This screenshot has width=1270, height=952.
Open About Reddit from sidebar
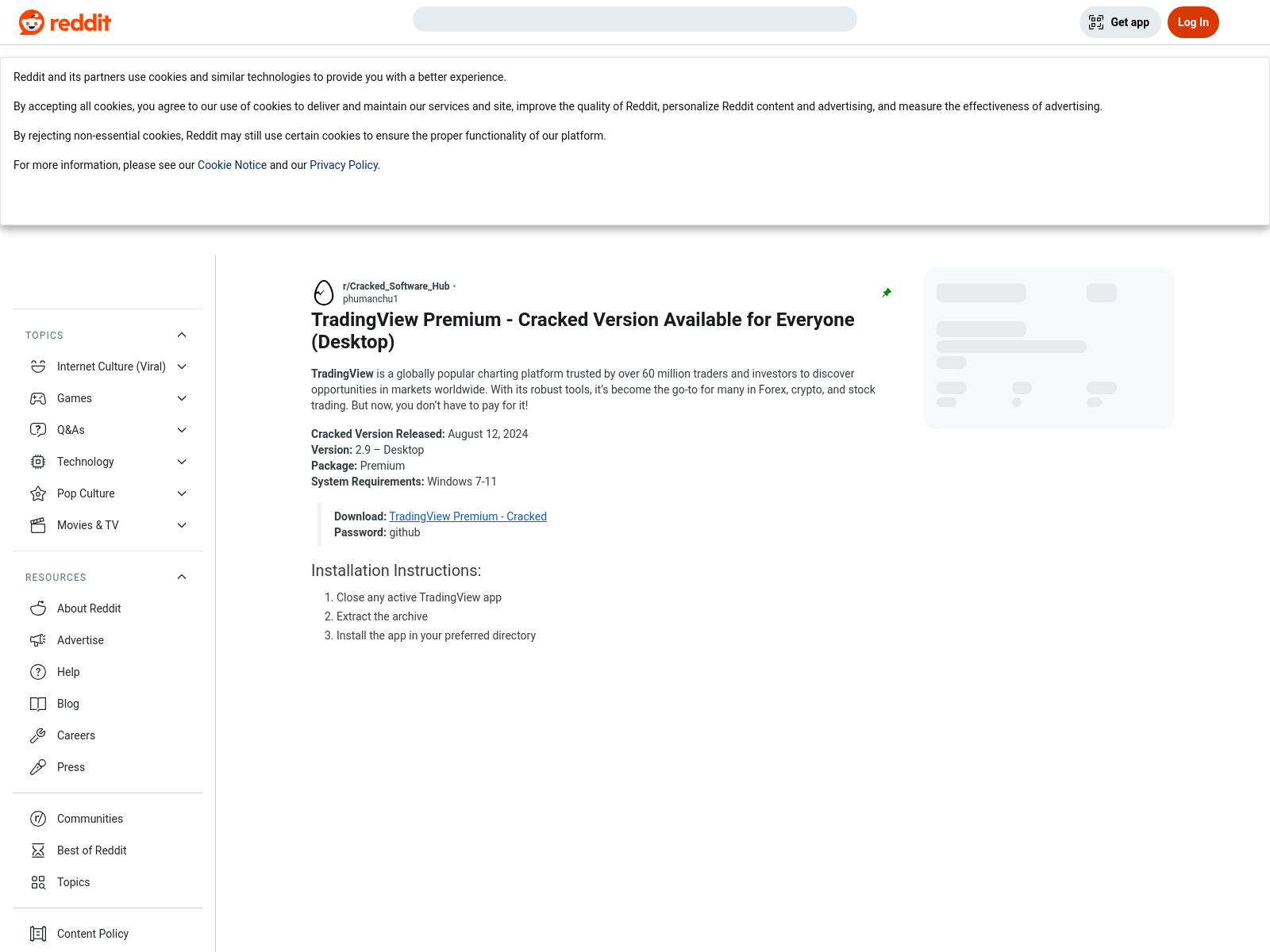pyautogui.click(x=107, y=608)
